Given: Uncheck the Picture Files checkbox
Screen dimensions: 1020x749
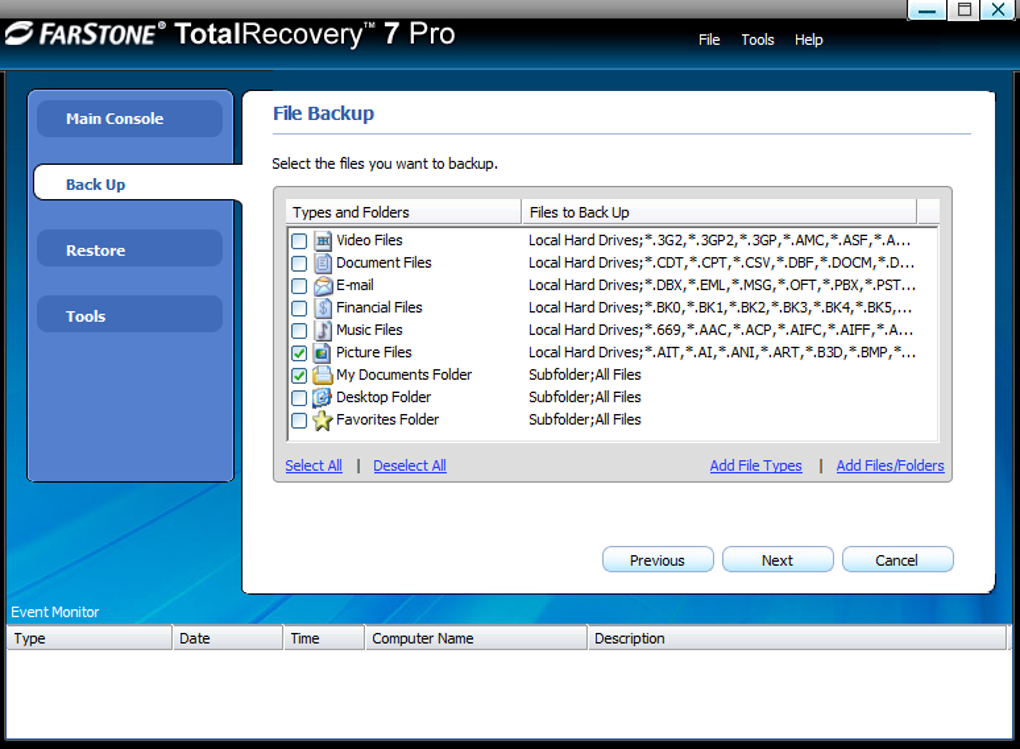Looking at the screenshot, I should click(299, 353).
